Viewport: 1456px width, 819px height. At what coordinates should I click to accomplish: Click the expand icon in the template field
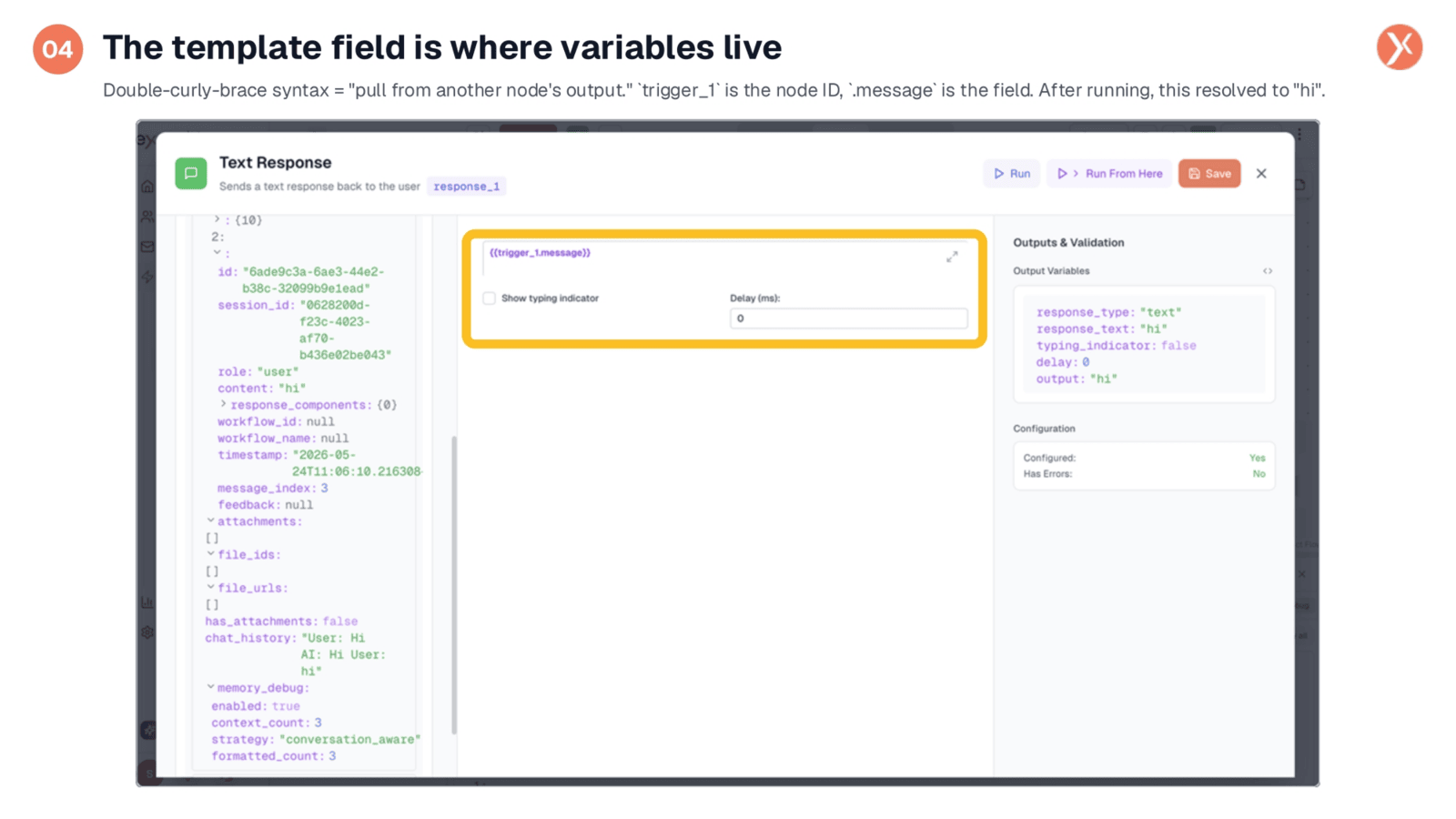(952, 257)
